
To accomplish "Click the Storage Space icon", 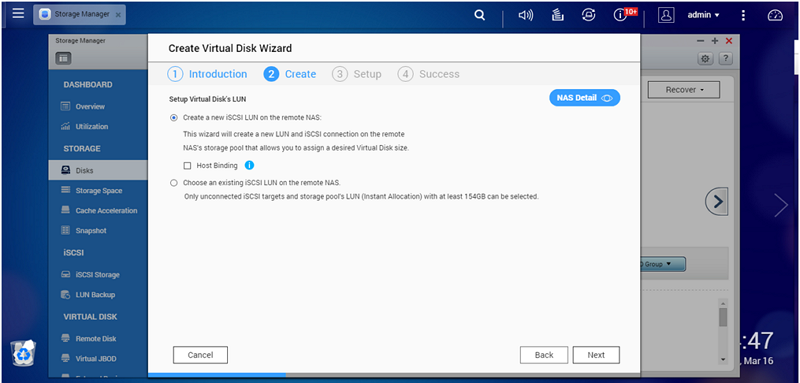I will (65, 190).
